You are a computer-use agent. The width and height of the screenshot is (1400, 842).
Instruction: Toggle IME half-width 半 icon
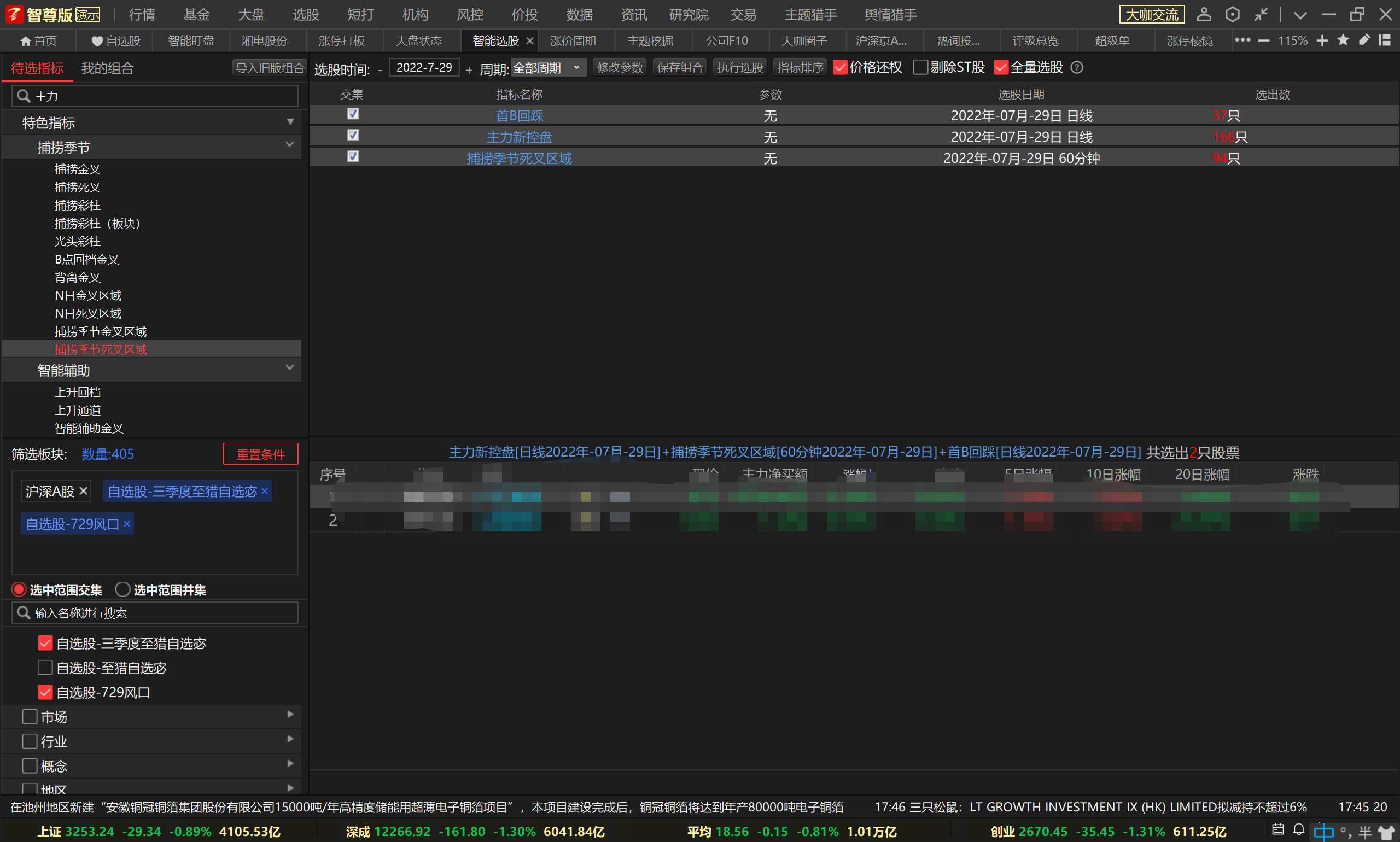(1365, 832)
